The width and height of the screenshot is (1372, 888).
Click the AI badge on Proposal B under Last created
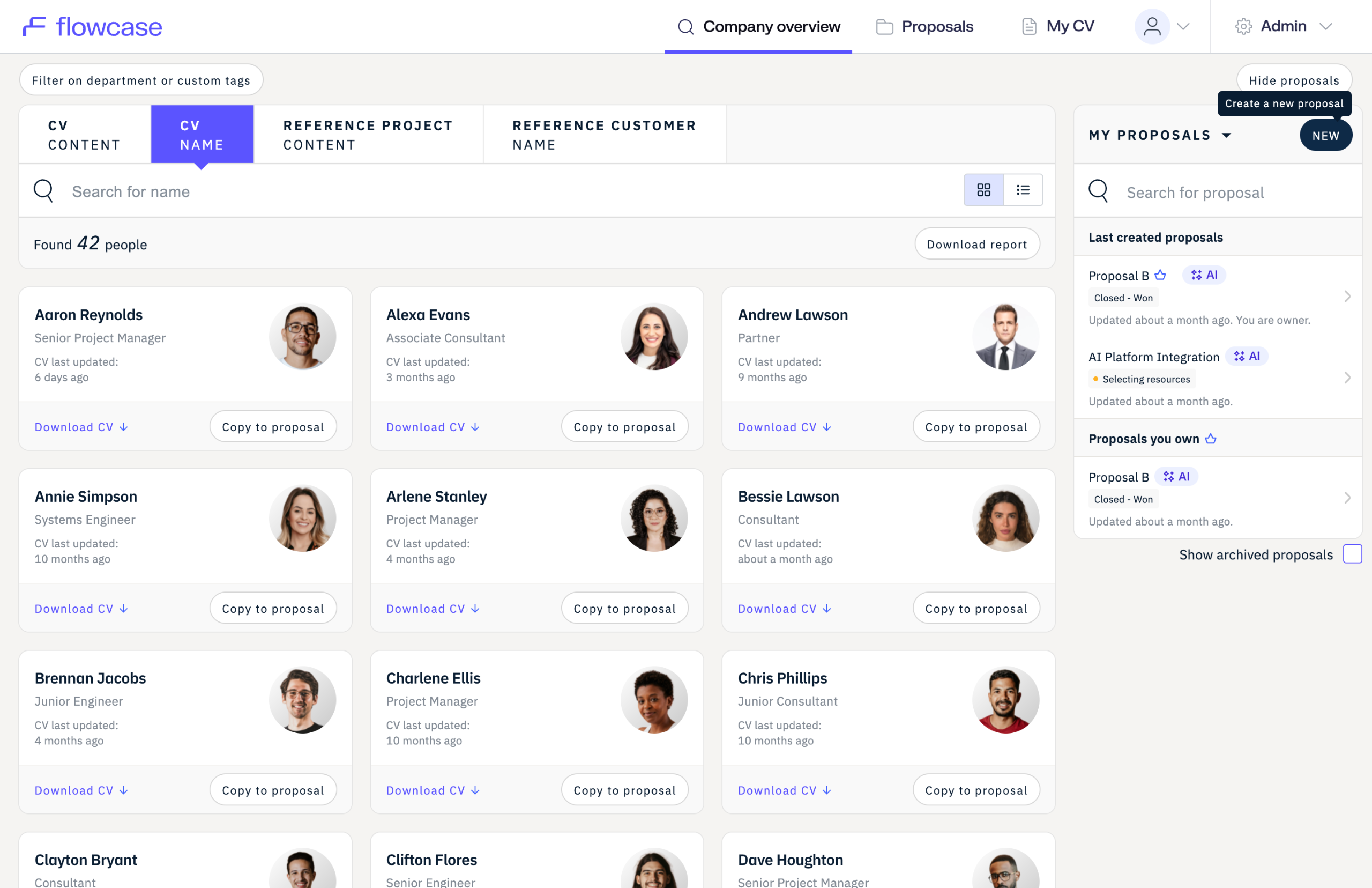(1204, 275)
